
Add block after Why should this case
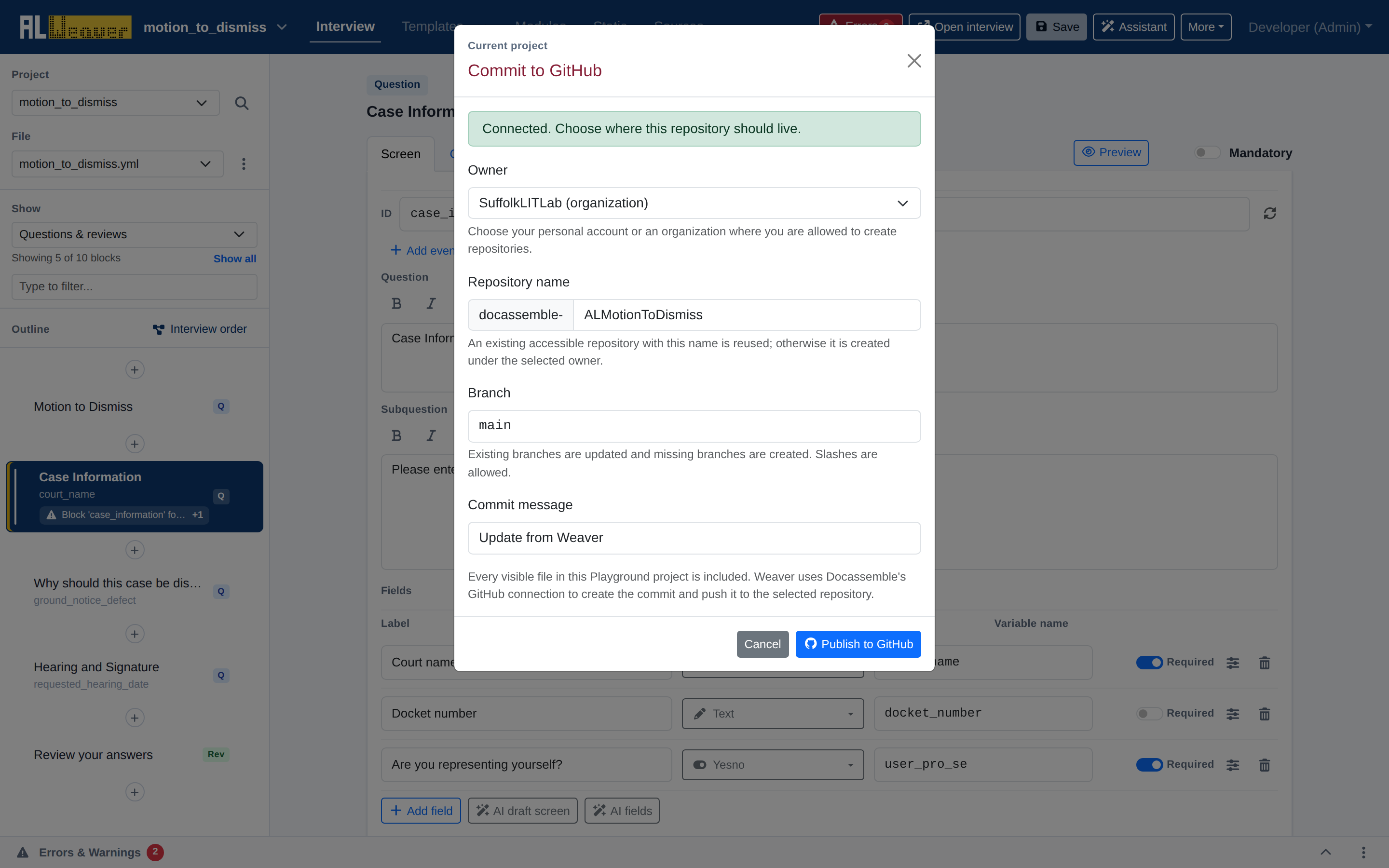(135, 634)
